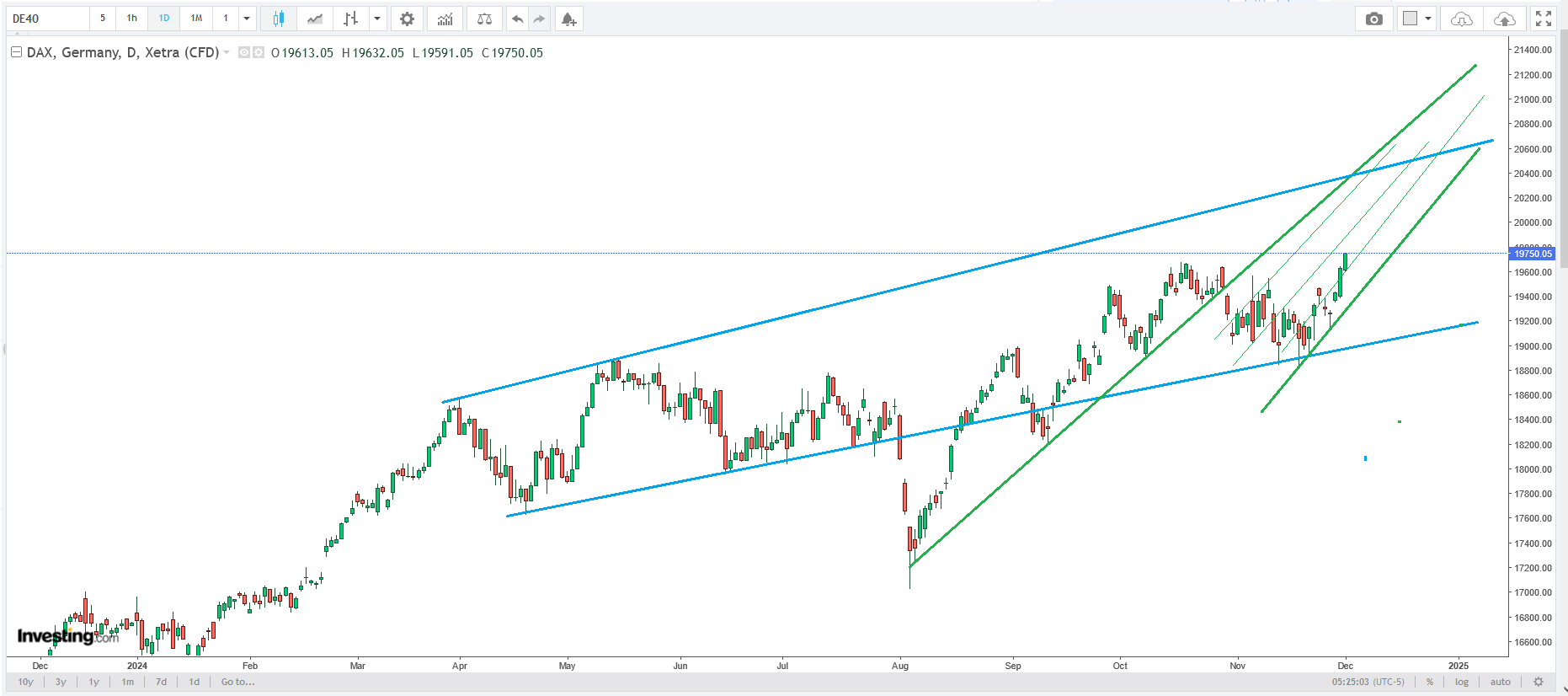
Task: Collapse the DAX legend with minus box
Action: point(16,52)
